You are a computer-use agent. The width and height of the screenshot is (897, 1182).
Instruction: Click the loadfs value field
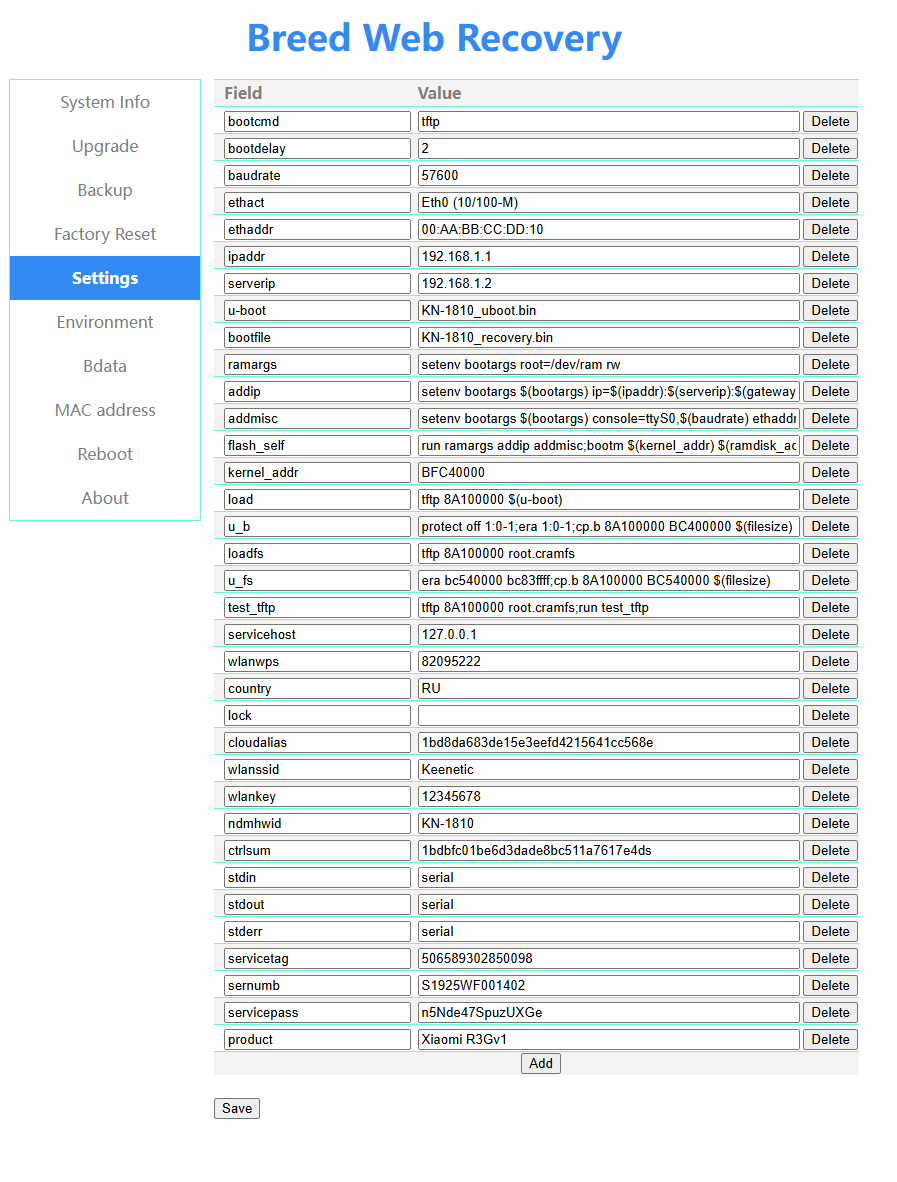(608, 553)
